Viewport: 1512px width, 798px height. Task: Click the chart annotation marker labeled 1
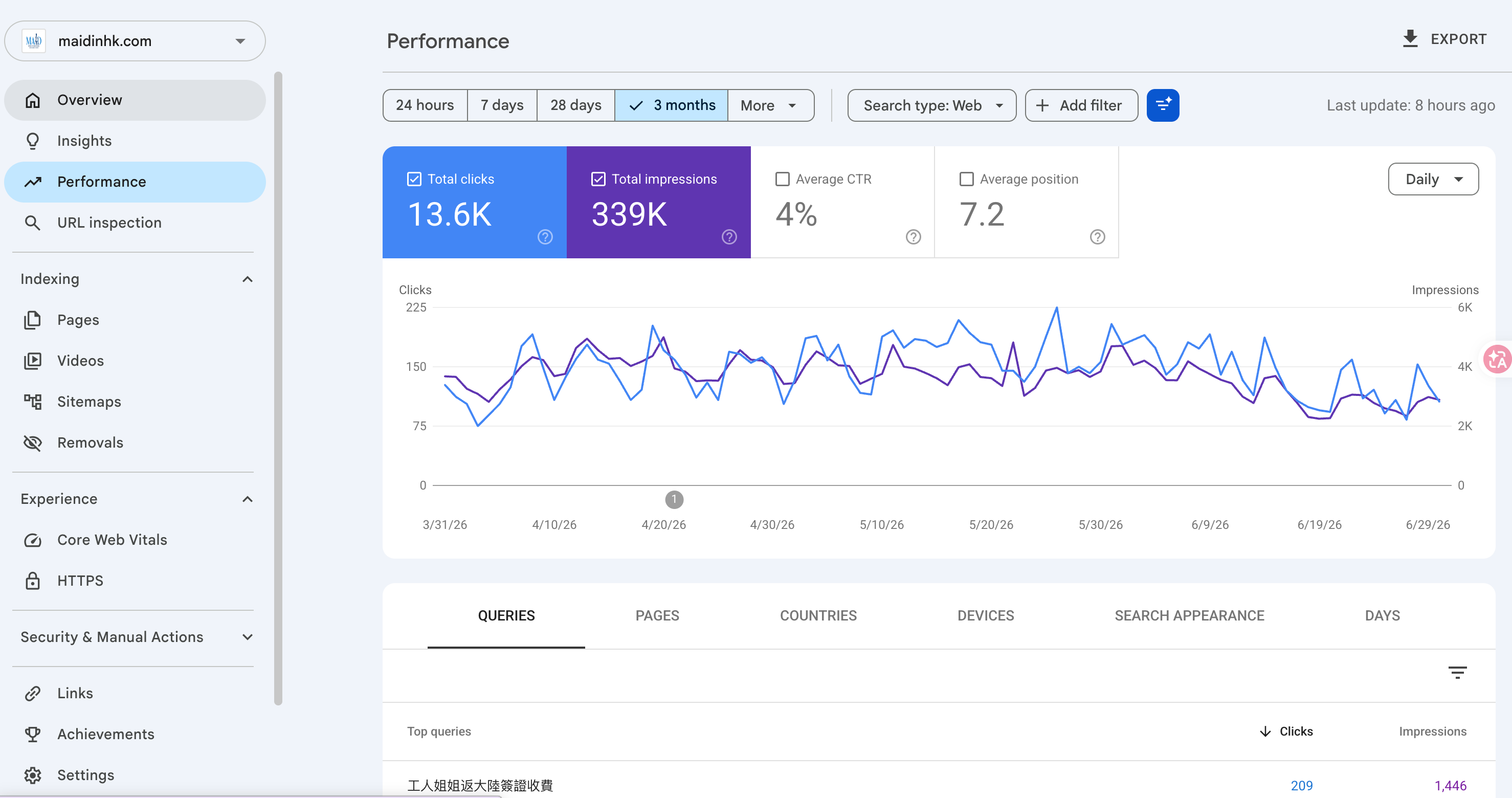pyautogui.click(x=674, y=500)
